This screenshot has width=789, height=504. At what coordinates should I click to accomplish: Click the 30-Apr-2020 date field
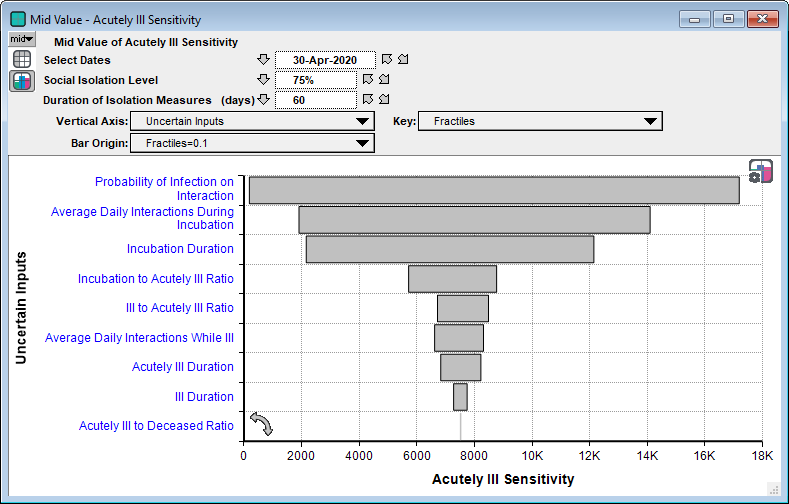tap(325, 60)
